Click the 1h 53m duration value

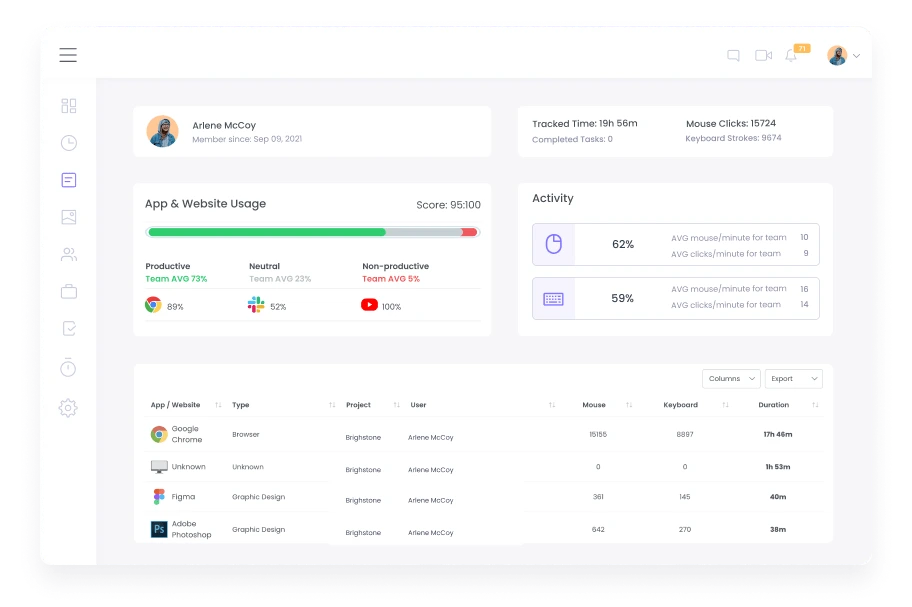tap(778, 467)
